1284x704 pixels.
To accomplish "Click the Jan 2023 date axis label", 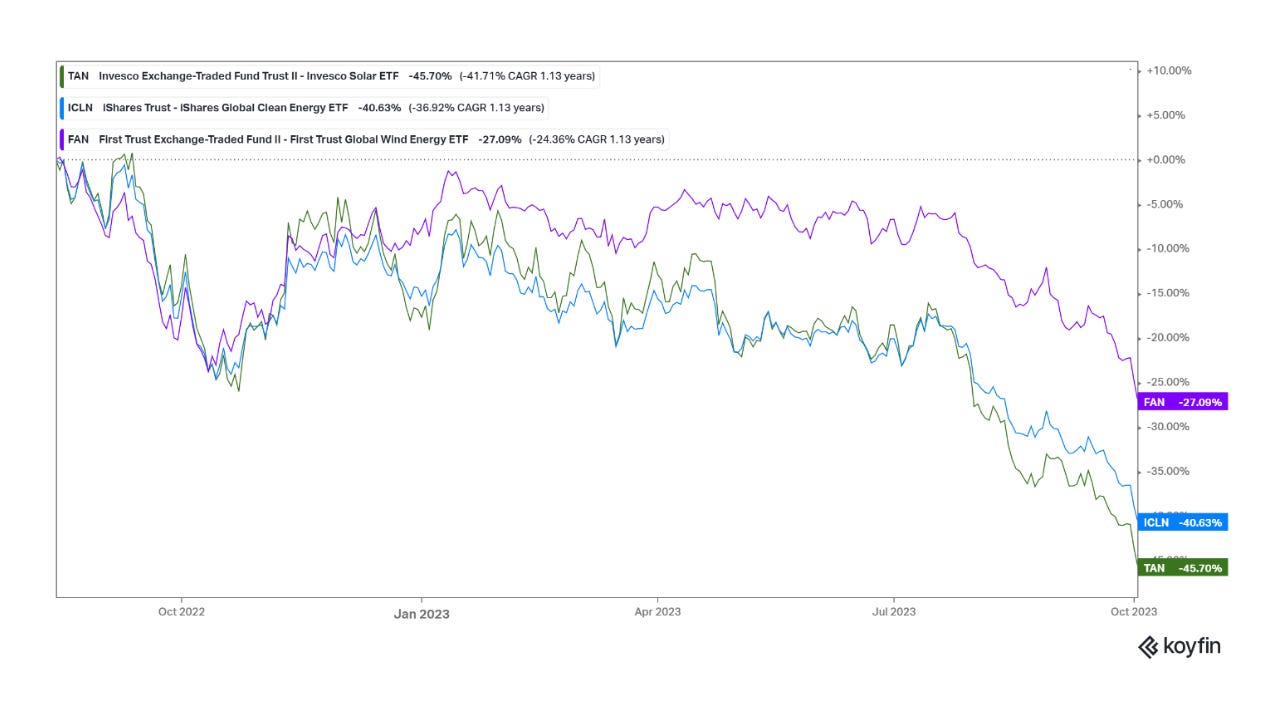I will [421, 613].
